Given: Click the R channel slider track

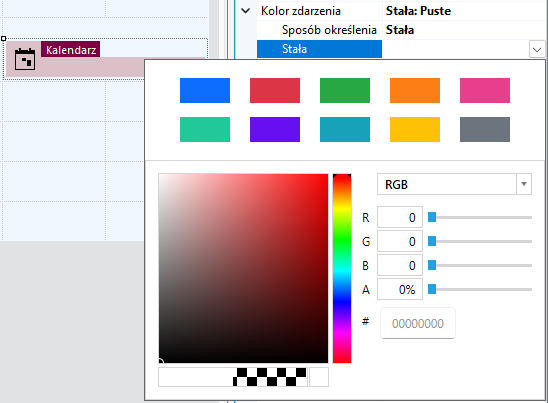Looking at the screenshot, I should [x=480, y=217].
